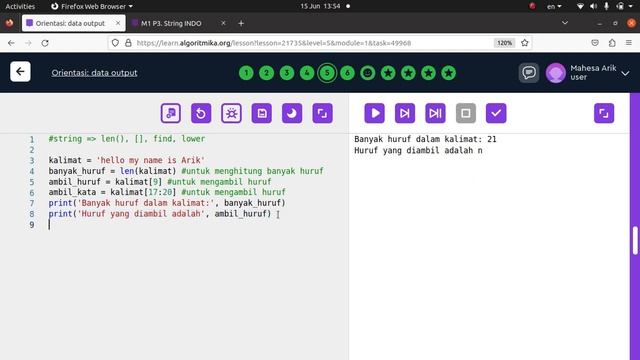List all tabs dropdown arrow
Screen dimensions: 640x360
(x=565, y=23)
